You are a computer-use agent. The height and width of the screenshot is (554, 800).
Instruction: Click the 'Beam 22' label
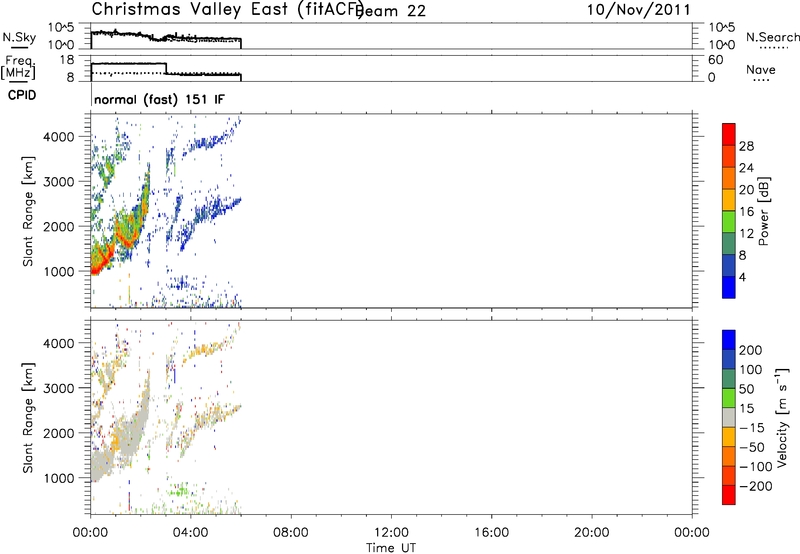391,11
